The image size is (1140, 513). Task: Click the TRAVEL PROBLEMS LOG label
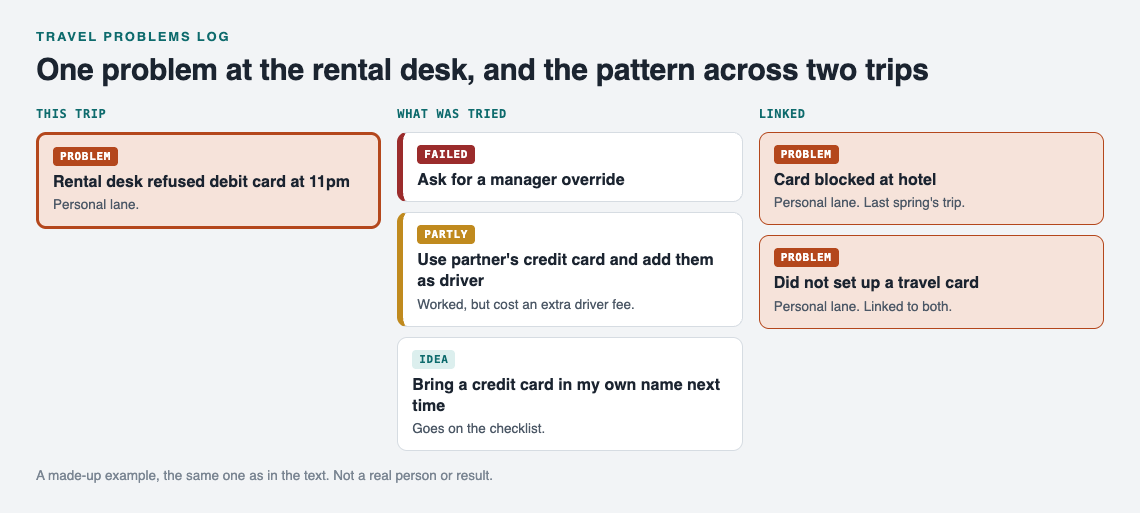pyautogui.click(x=133, y=36)
